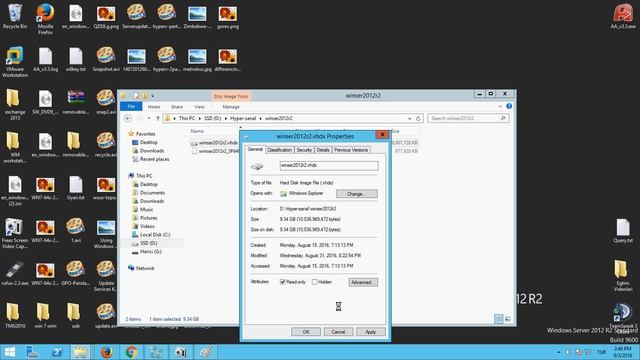The height and width of the screenshot is (360, 640).
Task: Click SSD (D:) in the address breadcrumb
Action: click(212, 118)
